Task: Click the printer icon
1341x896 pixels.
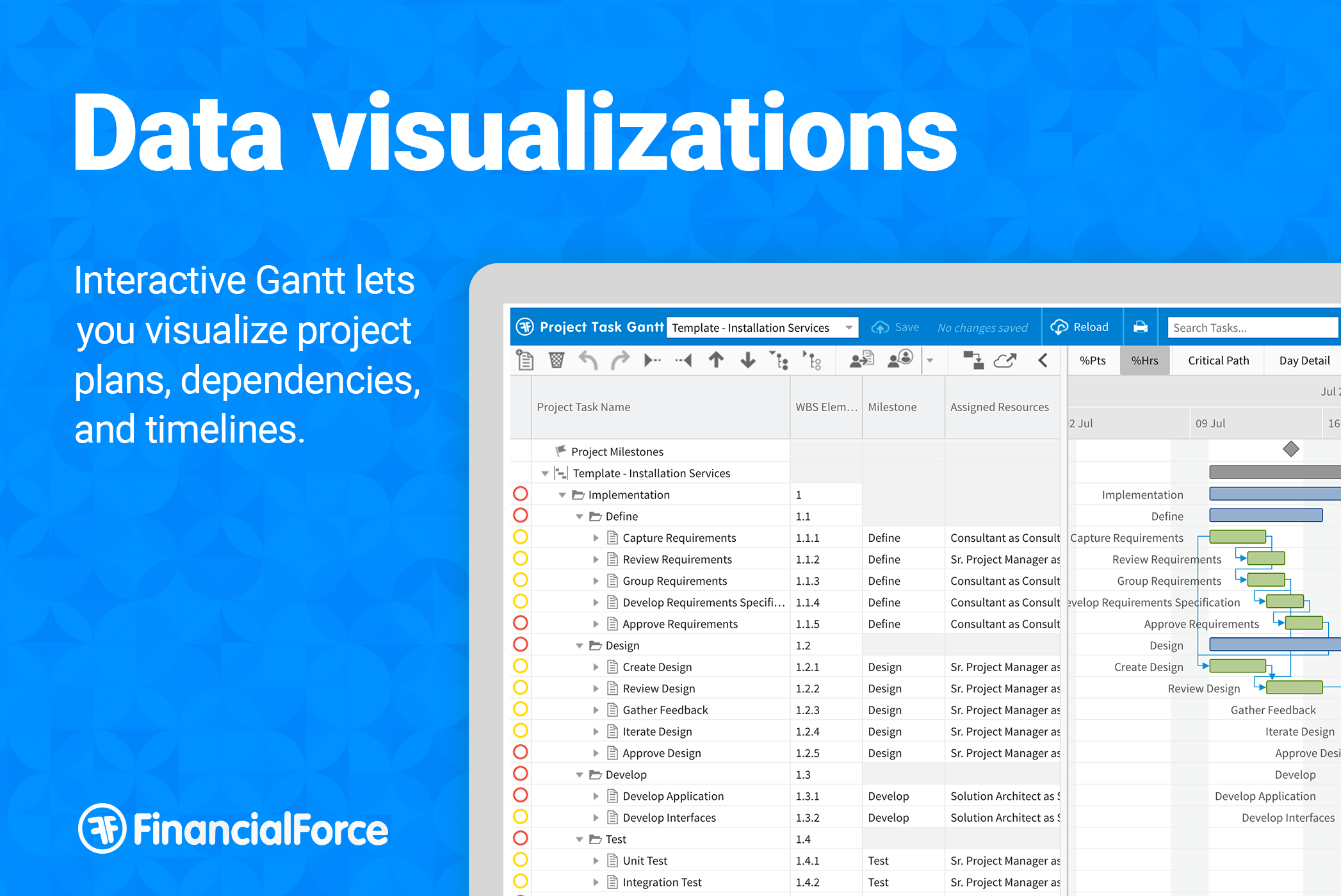Action: pos(1141,327)
